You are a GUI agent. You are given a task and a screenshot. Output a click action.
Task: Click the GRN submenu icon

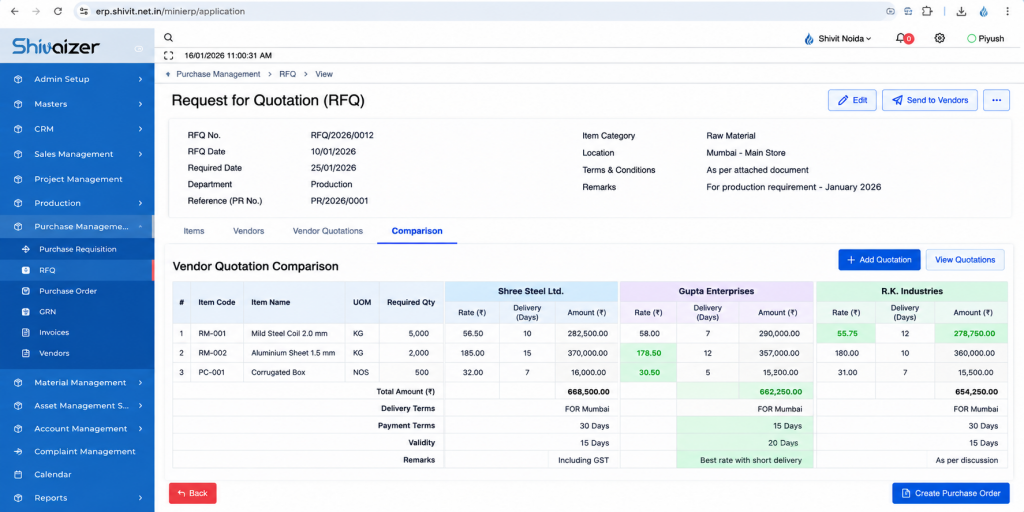point(25,312)
